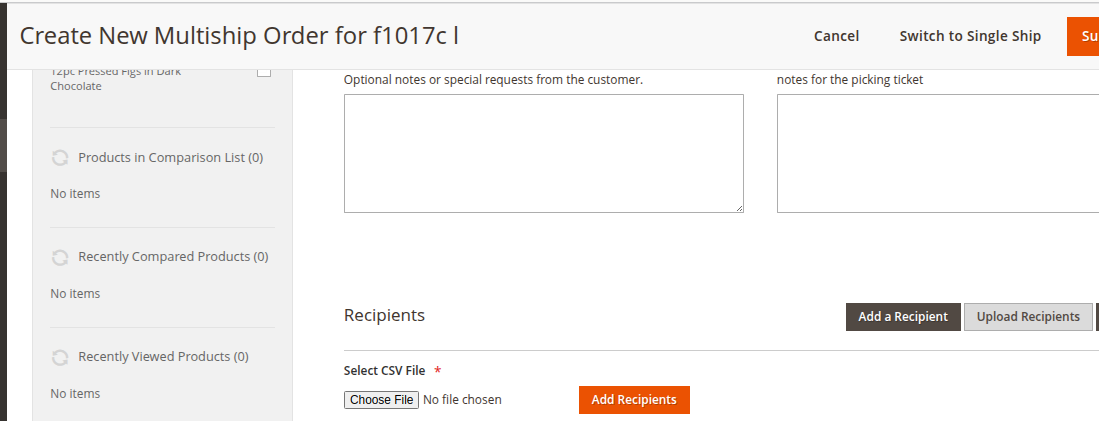Image resolution: width=1099 pixels, height=421 pixels.
Task: Open the Upload Recipients option
Action: 1028,317
